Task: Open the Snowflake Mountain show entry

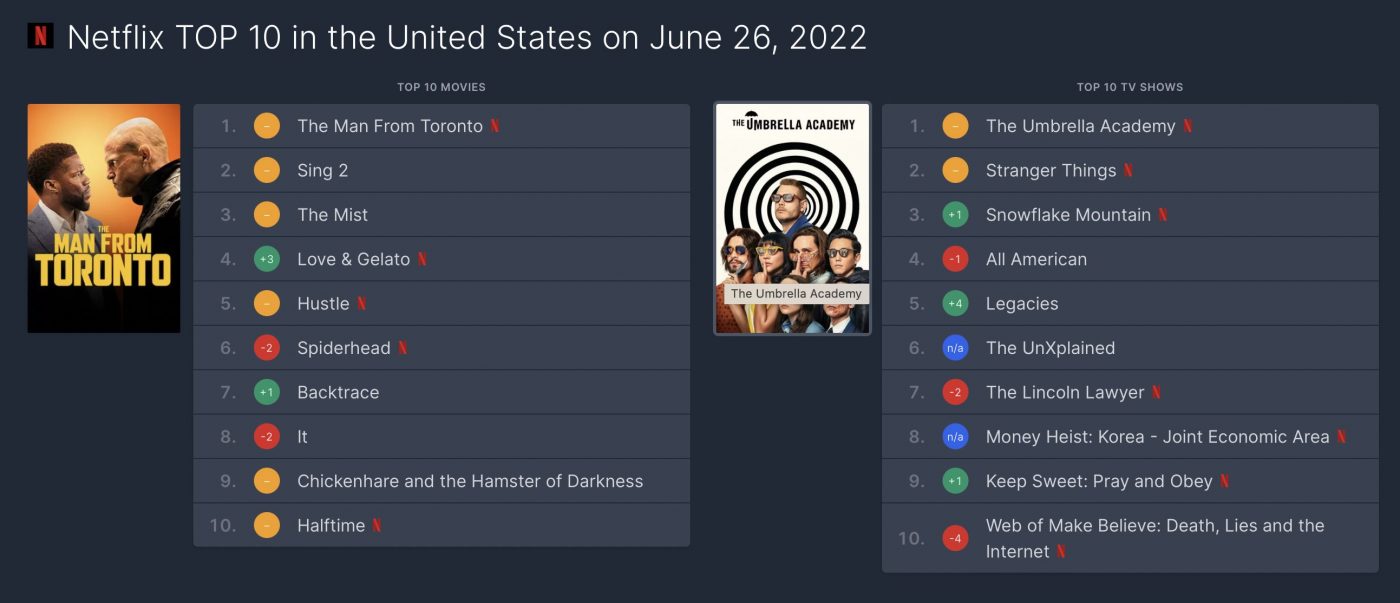Action: (x=1130, y=215)
